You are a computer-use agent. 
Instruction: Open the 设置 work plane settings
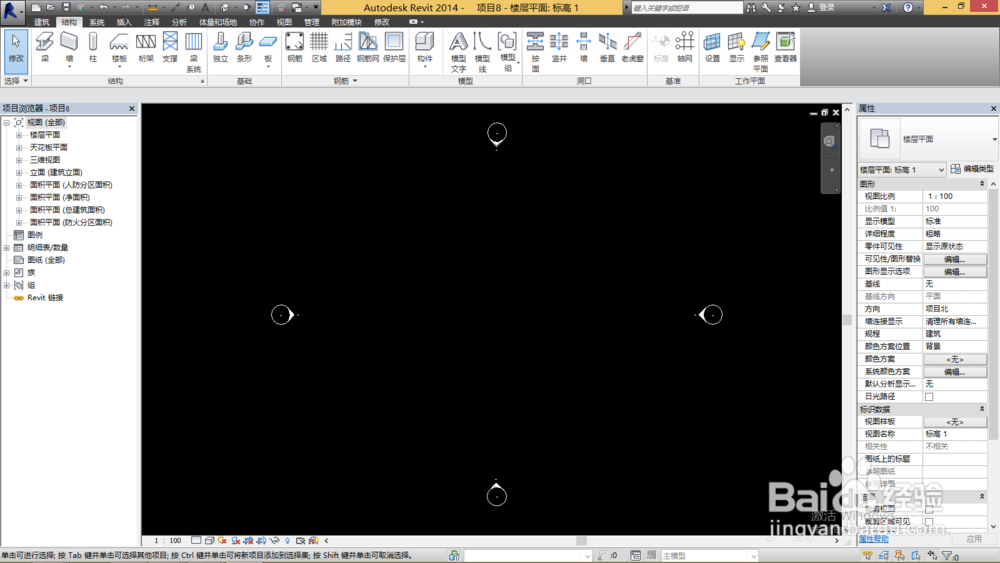(x=712, y=47)
